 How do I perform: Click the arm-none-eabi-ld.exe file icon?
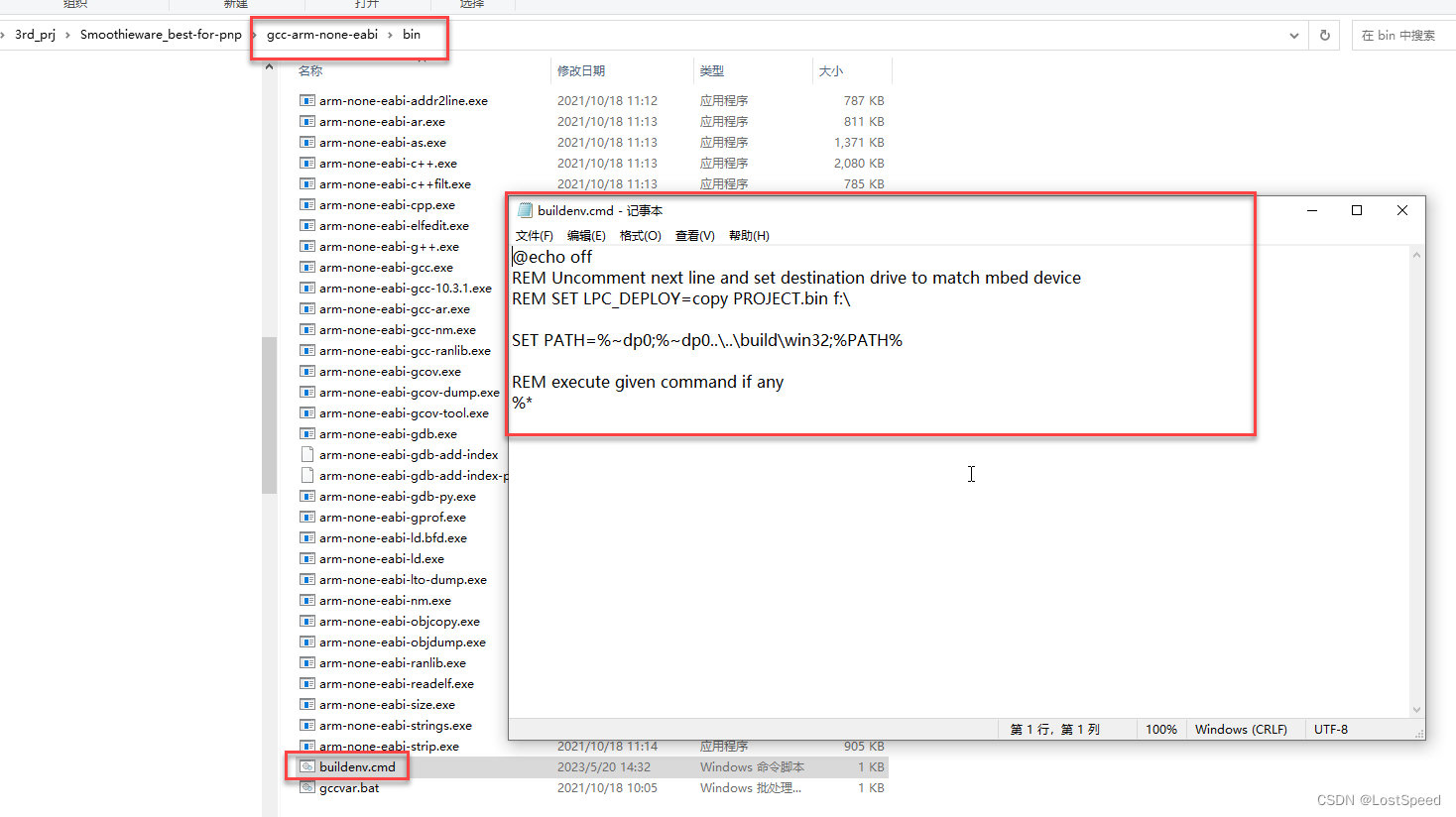pyautogui.click(x=307, y=558)
